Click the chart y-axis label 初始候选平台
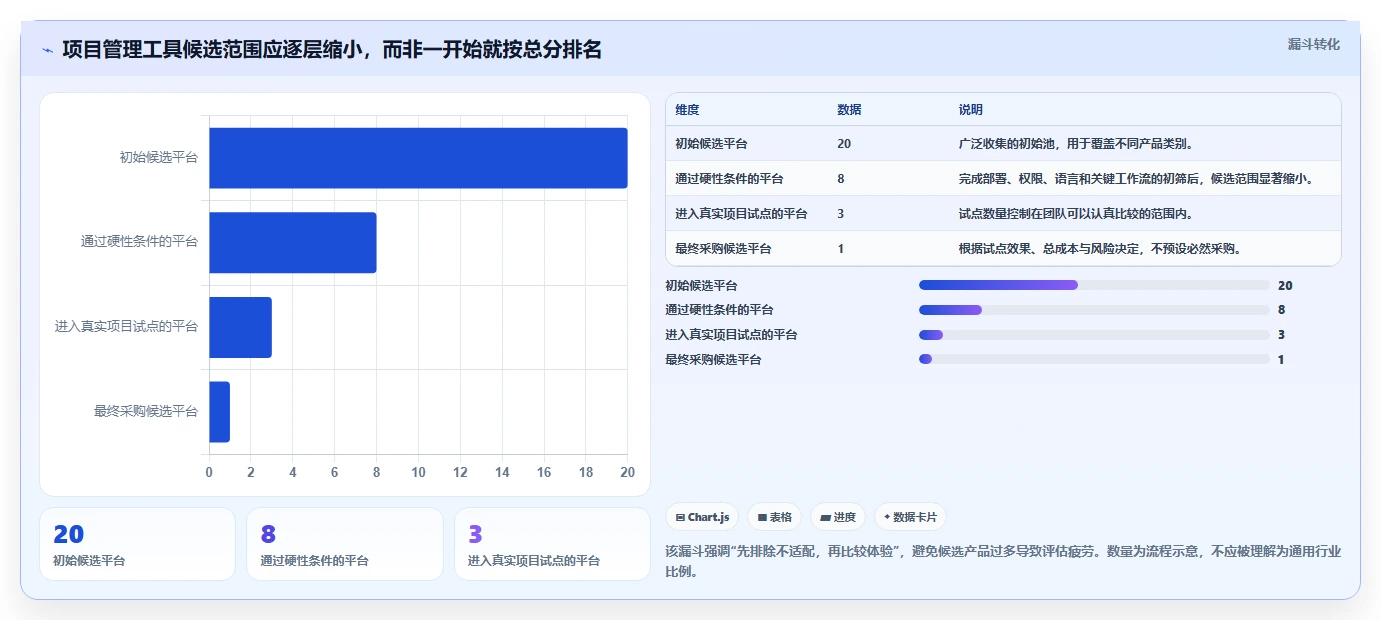 click(x=158, y=158)
